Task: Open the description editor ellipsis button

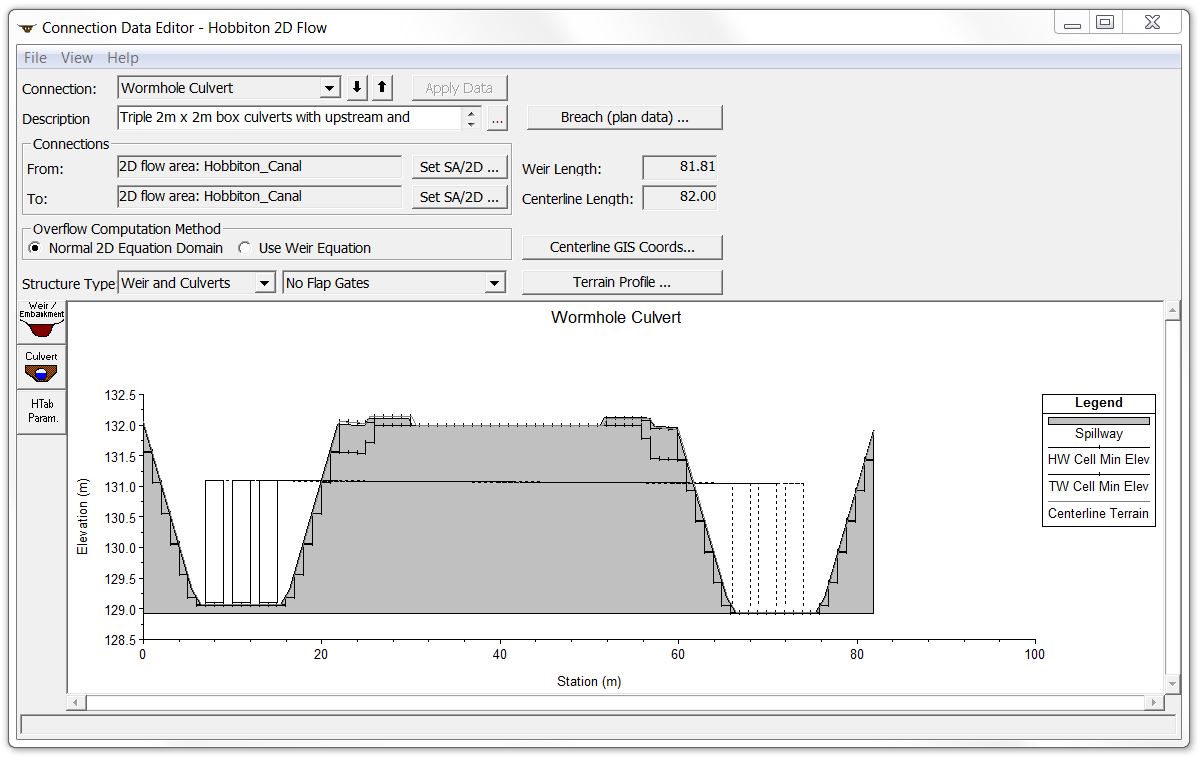Action: [498, 118]
